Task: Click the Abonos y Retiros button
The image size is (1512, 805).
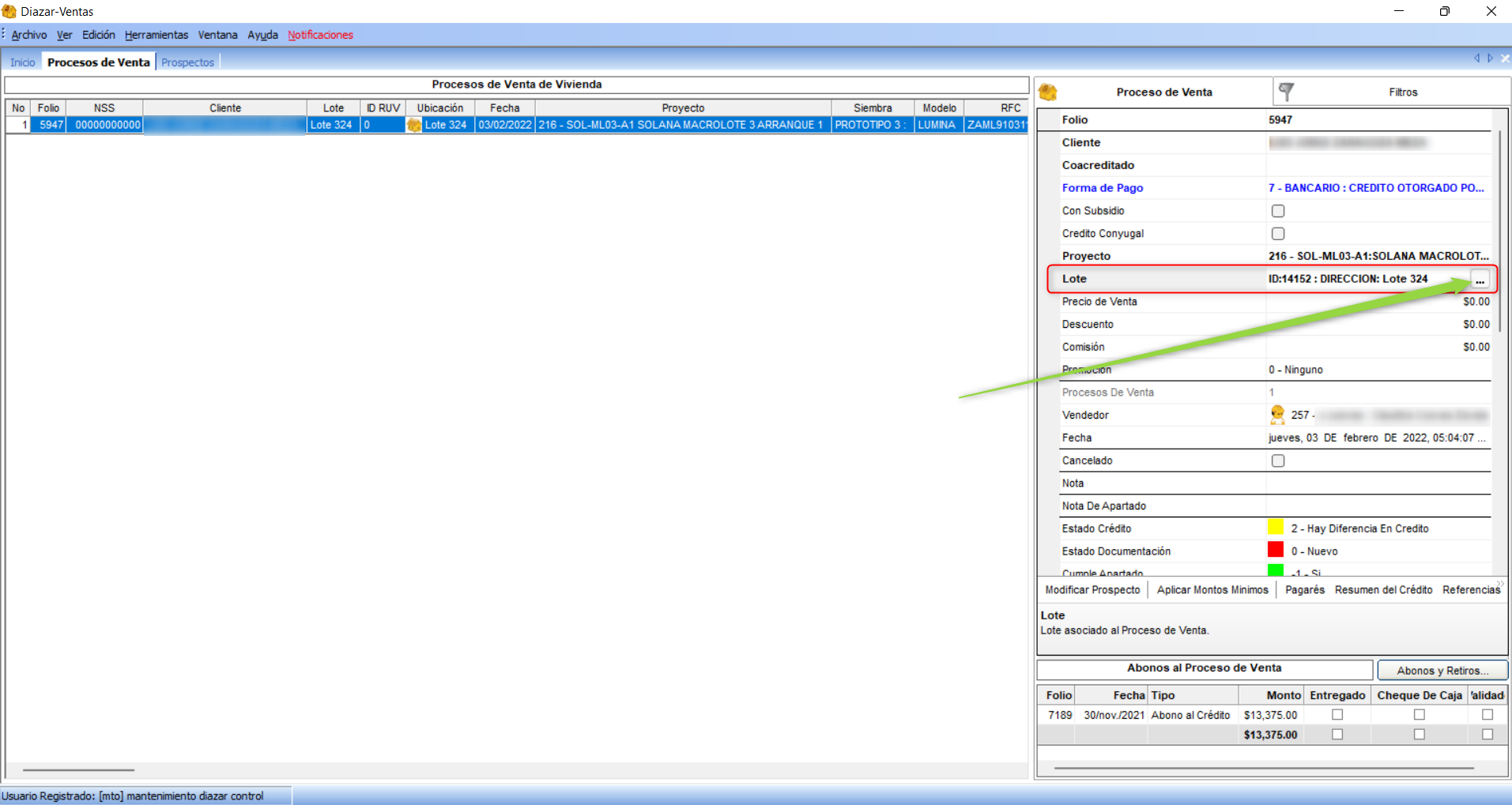Action: coord(1442,671)
